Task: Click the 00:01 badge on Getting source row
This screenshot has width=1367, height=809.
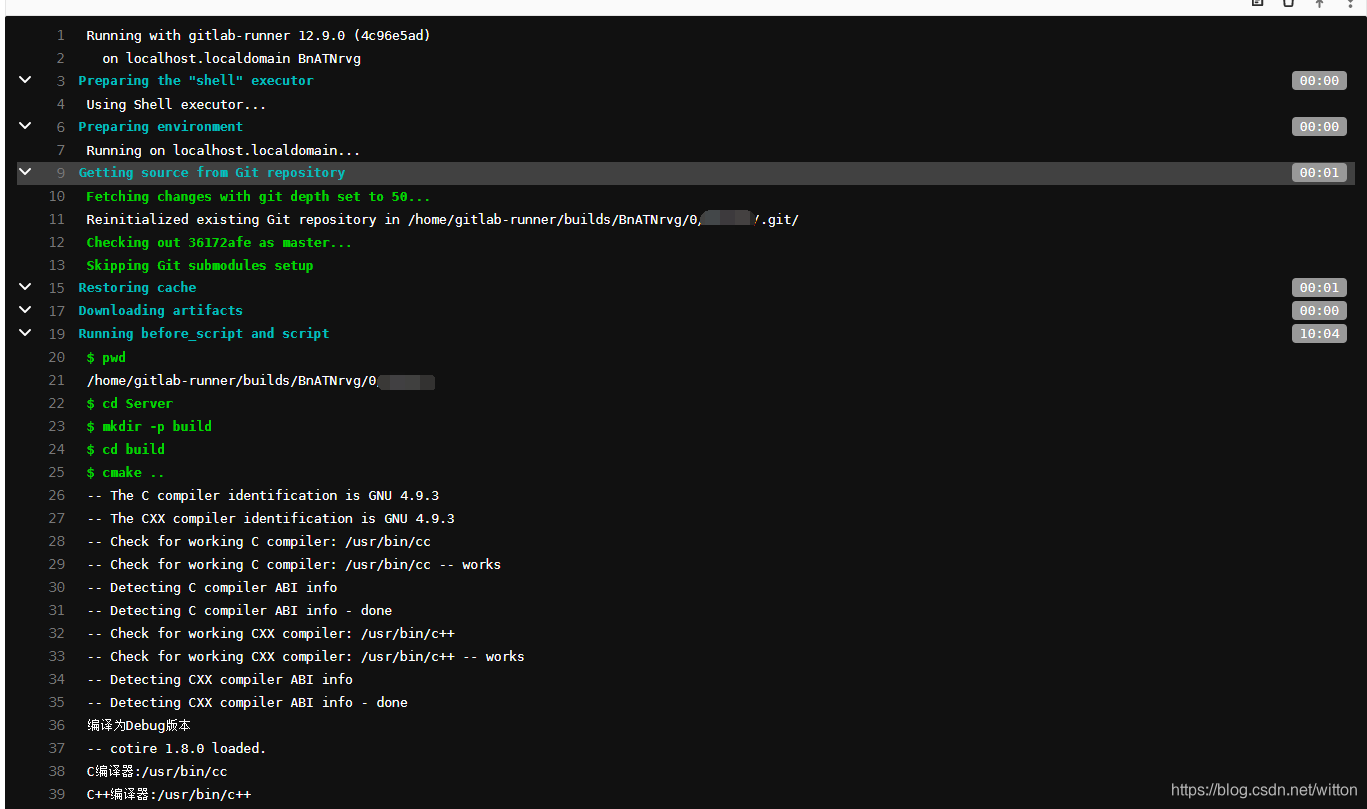Action: (x=1319, y=173)
